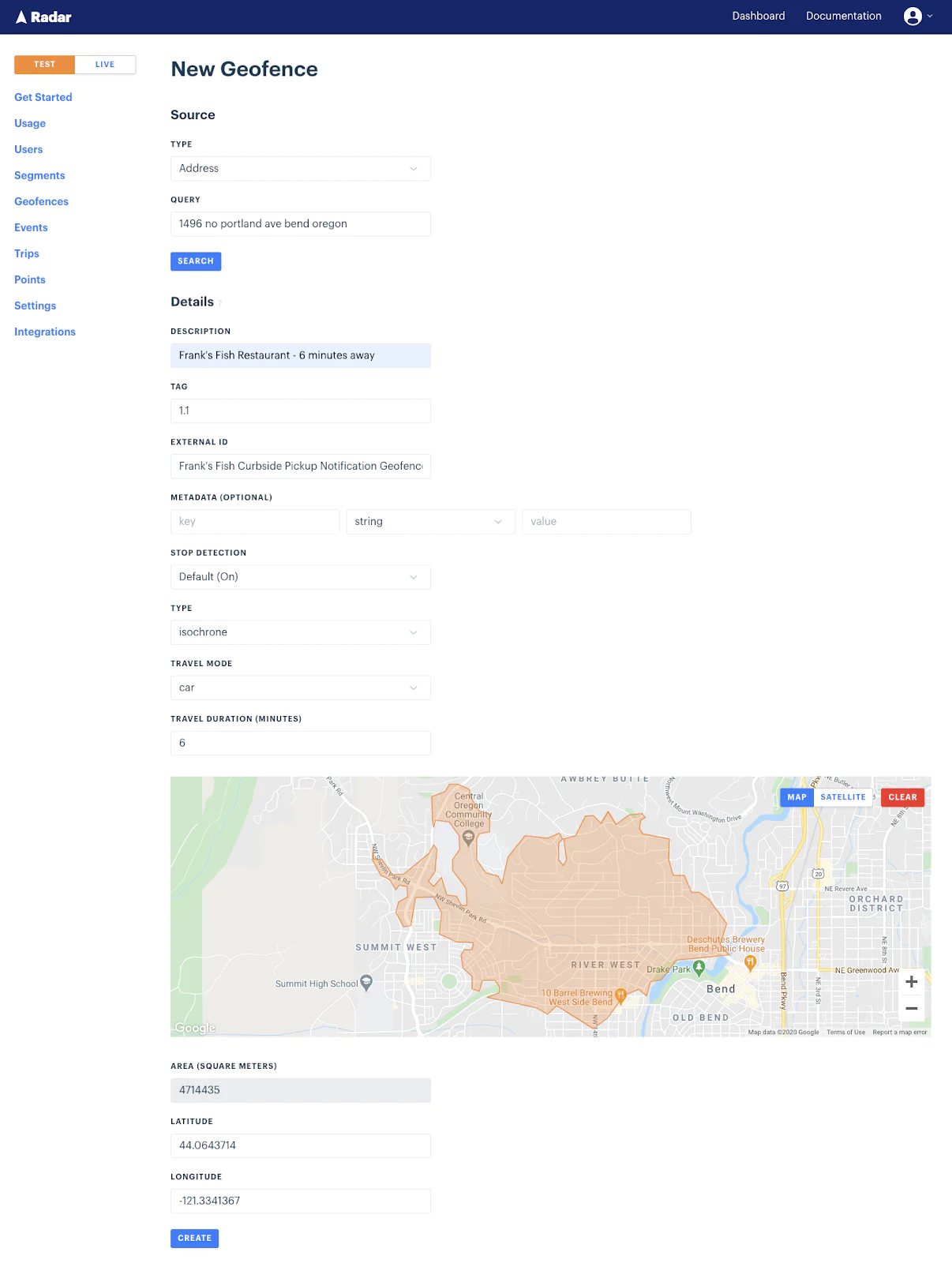Viewport: 952px width, 1263px height.
Task: Click the Radar logo in header
Action: [43, 17]
